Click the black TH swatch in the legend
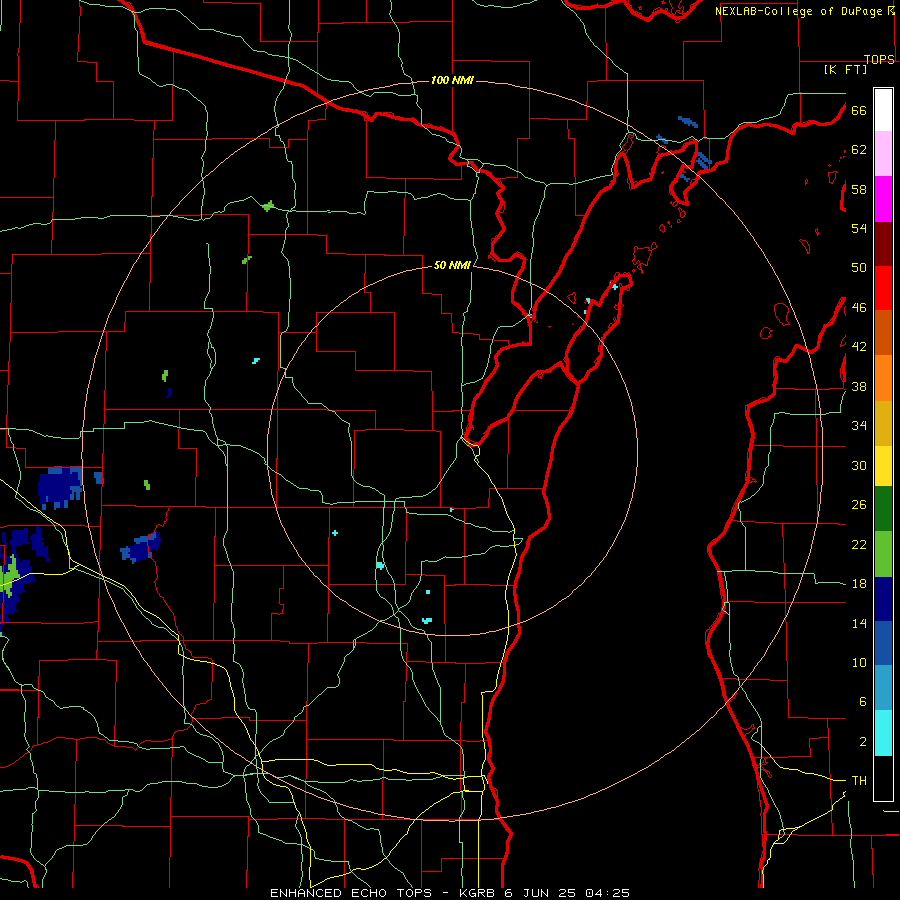Image resolution: width=900 pixels, height=900 pixels. (x=883, y=778)
